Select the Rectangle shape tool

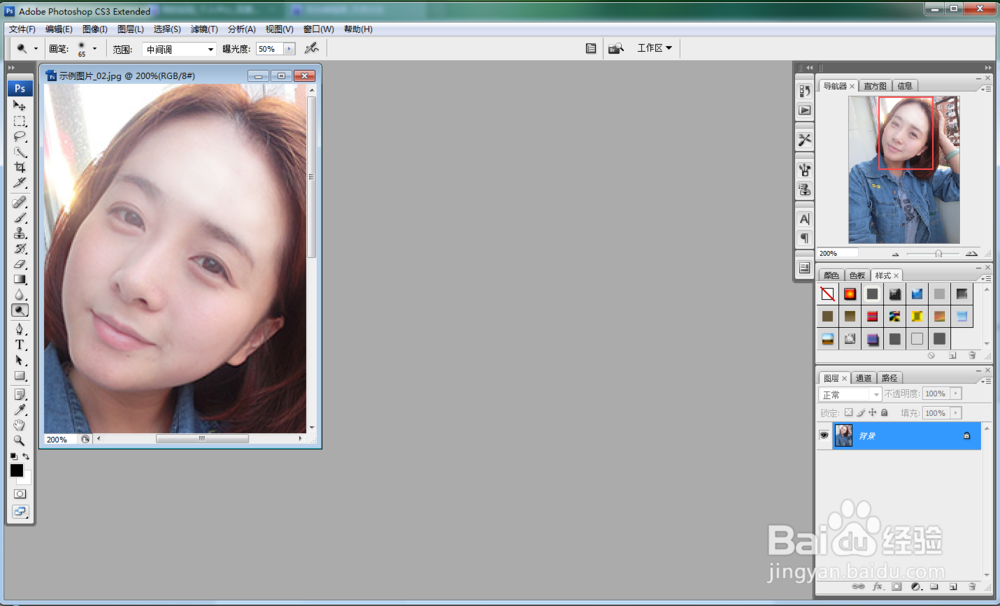[x=20, y=376]
